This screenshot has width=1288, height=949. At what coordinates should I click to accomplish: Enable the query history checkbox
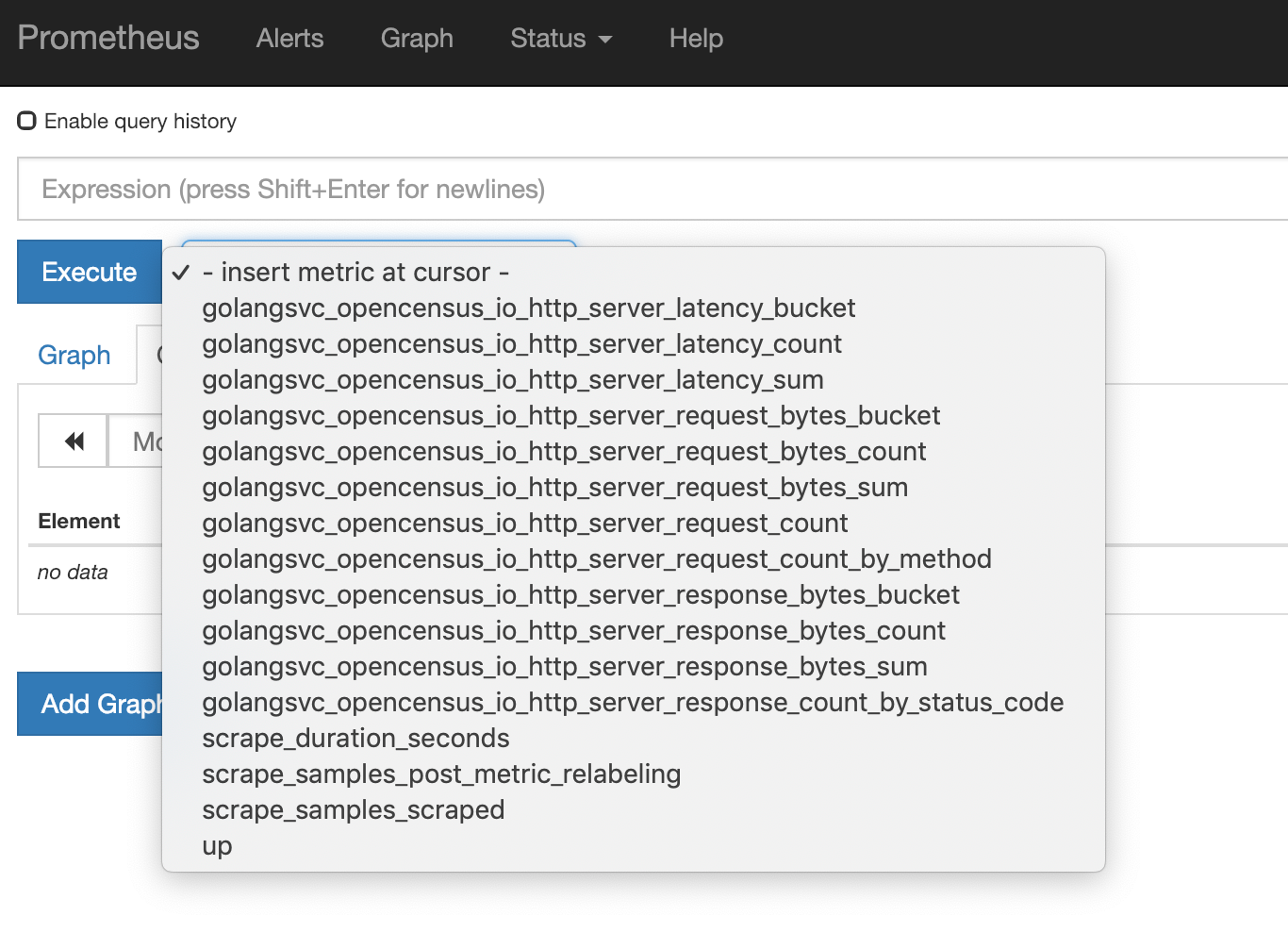click(27, 121)
